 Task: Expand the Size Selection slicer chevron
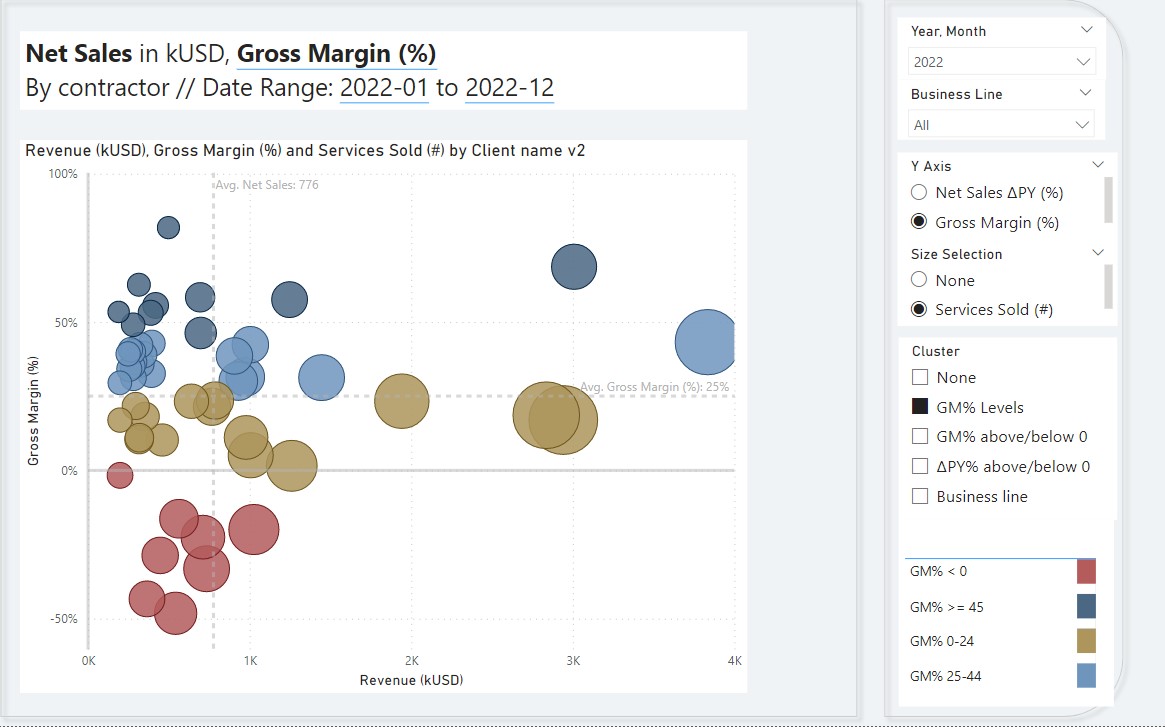[1098, 253]
